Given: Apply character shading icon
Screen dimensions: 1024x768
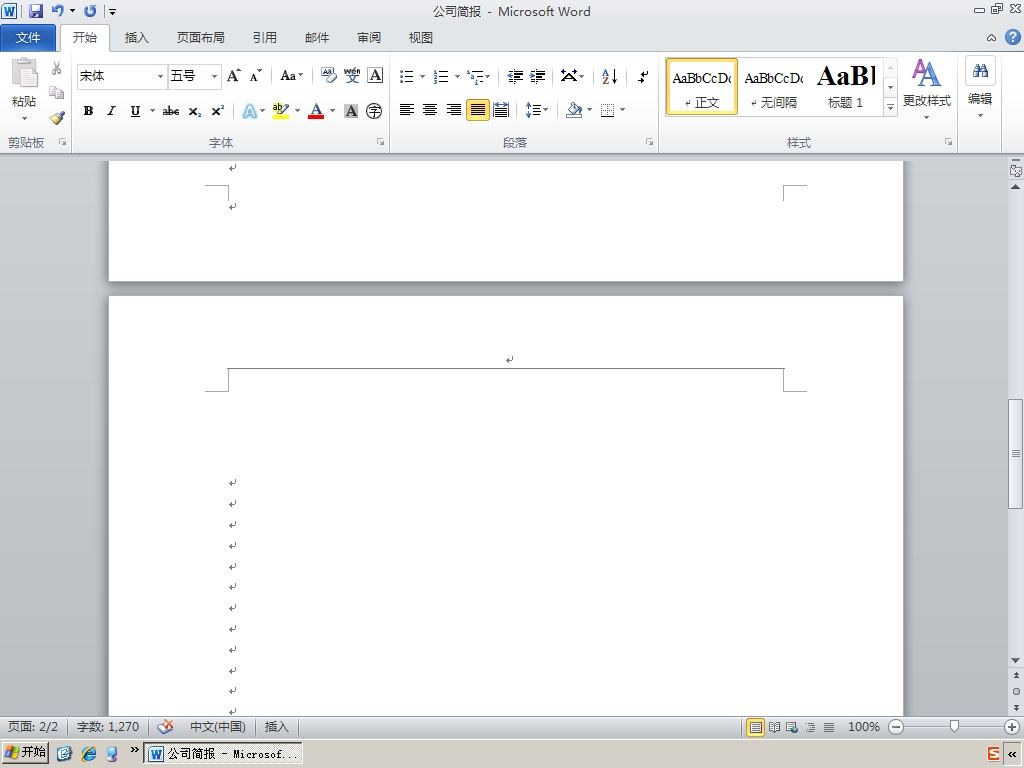Looking at the screenshot, I should (x=351, y=111).
